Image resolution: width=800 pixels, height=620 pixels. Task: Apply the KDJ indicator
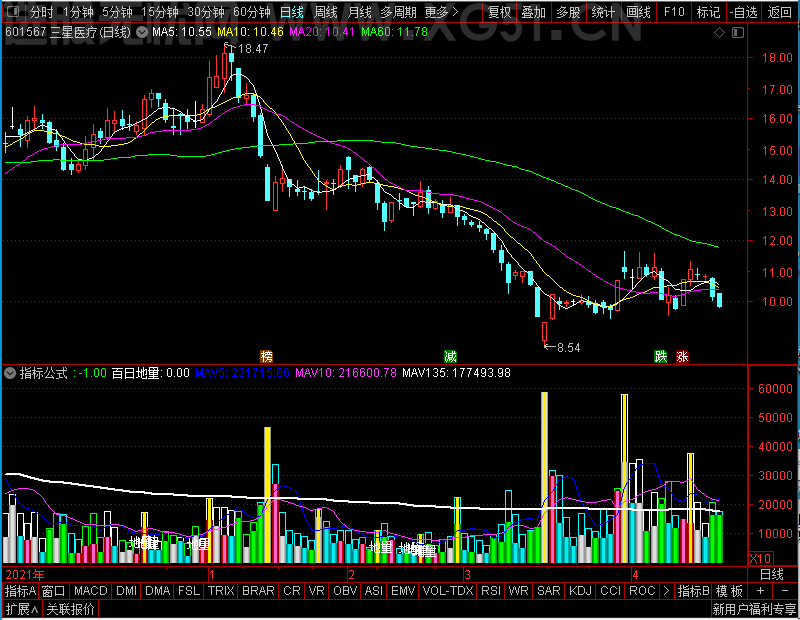pos(580,591)
